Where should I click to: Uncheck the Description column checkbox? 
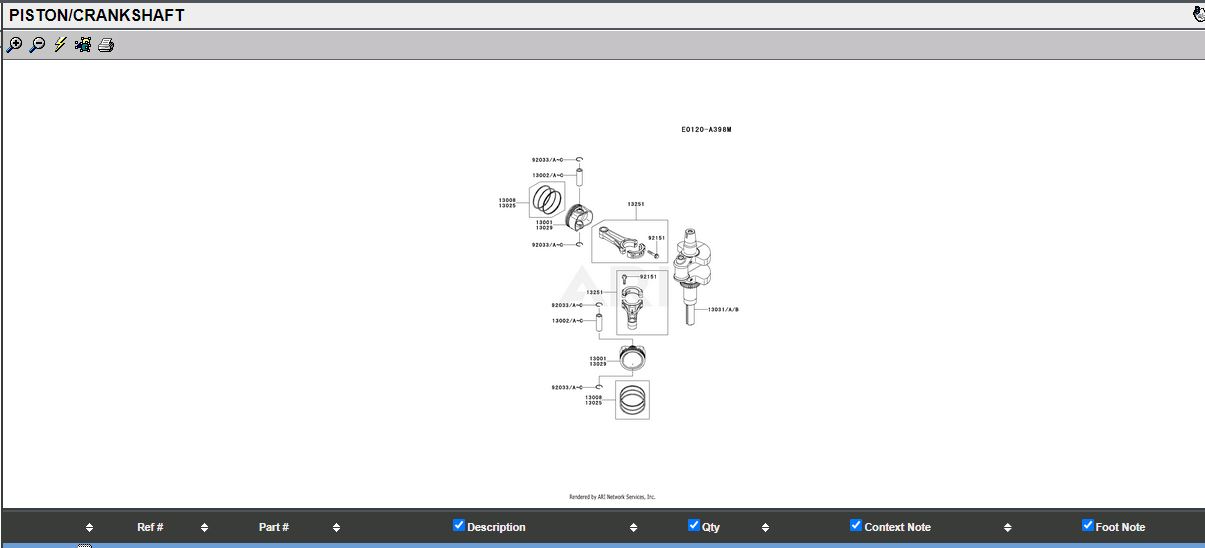(x=459, y=526)
